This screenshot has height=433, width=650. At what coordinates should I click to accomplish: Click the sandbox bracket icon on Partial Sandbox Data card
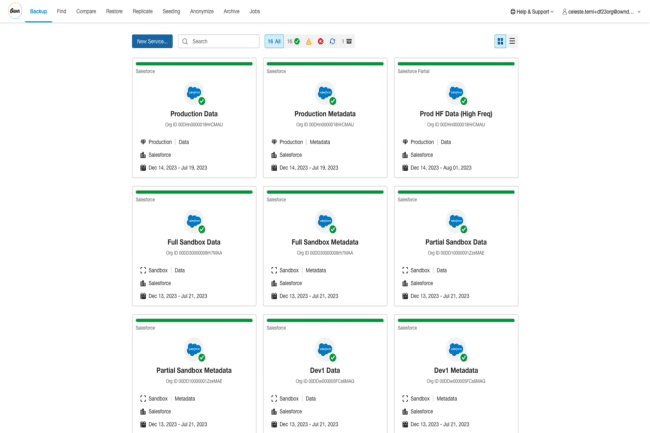click(x=405, y=270)
